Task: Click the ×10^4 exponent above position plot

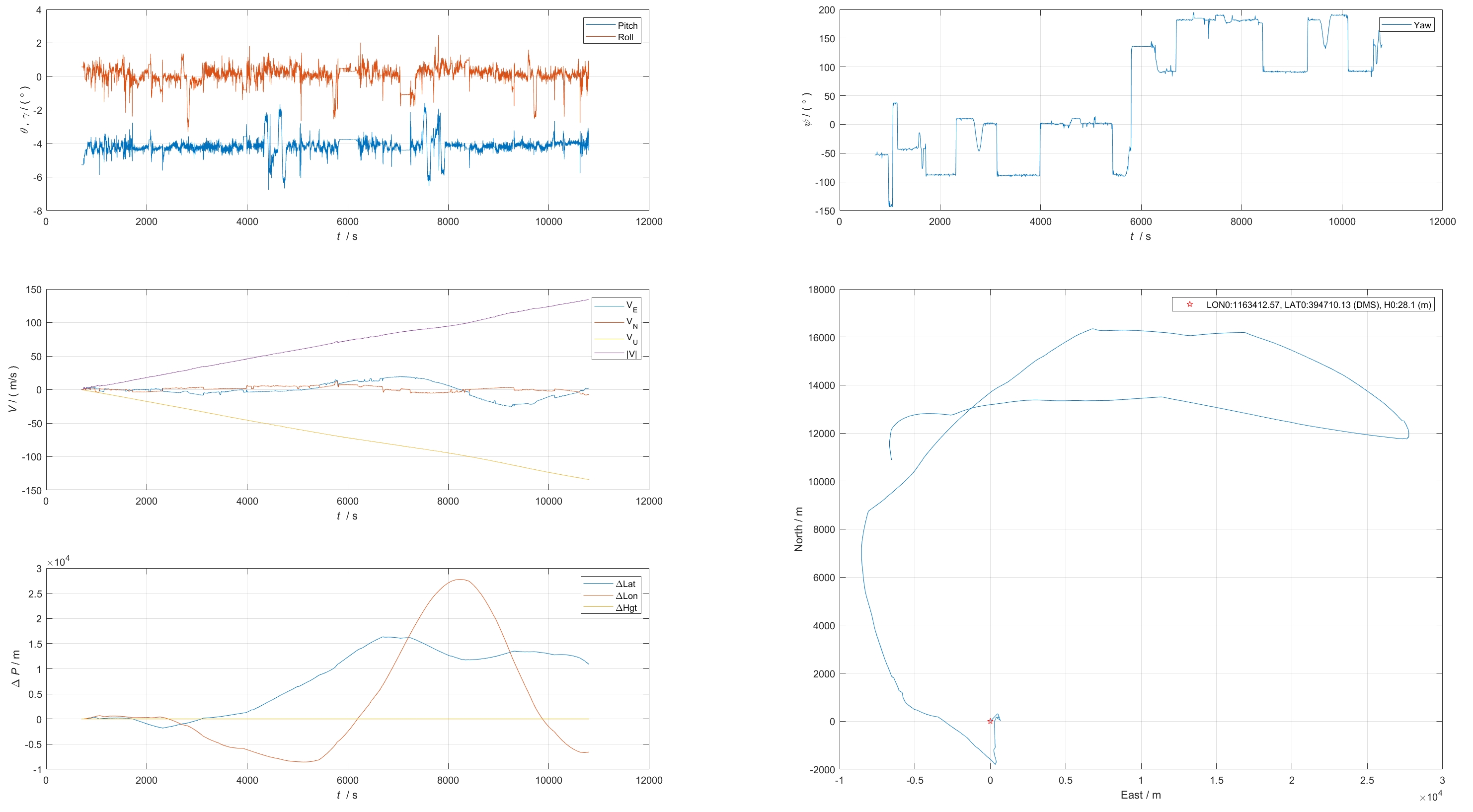Action: click(x=58, y=562)
